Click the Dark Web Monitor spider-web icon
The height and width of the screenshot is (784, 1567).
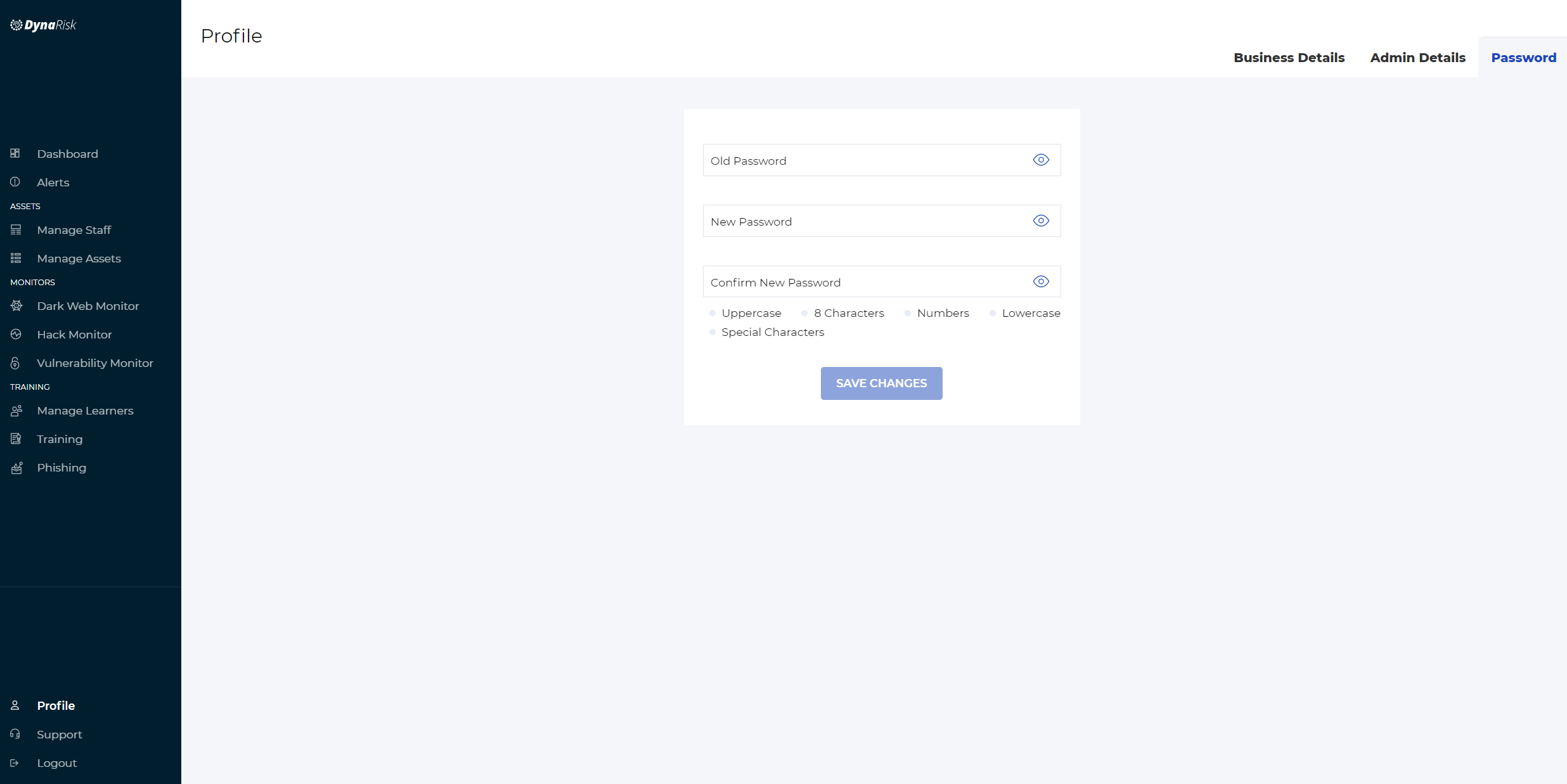point(16,305)
